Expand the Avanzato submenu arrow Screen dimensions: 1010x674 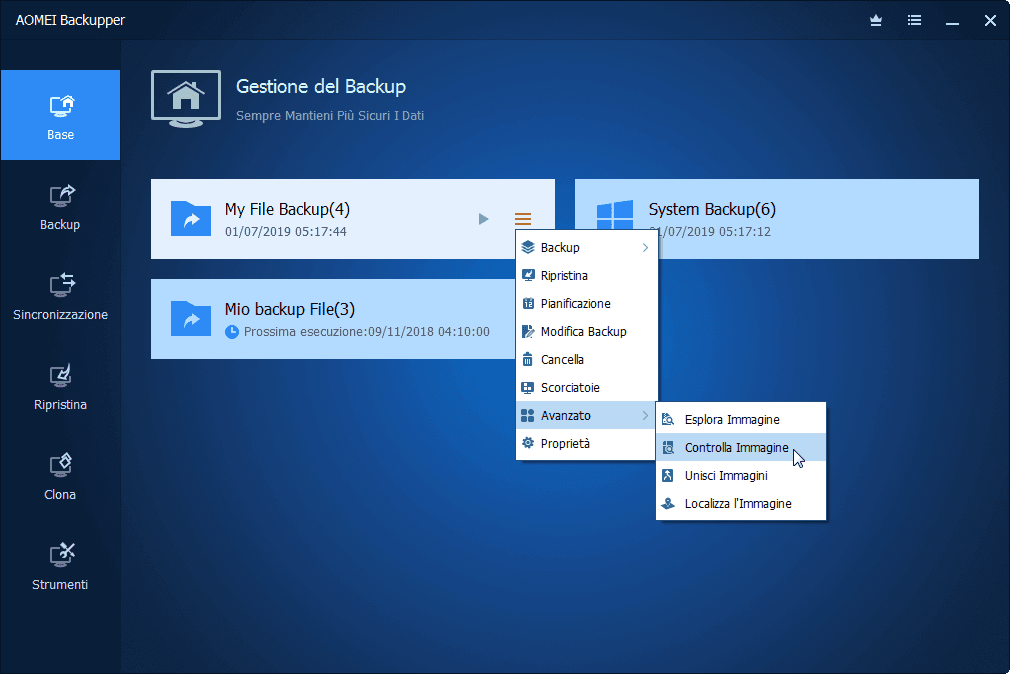pyautogui.click(x=645, y=416)
